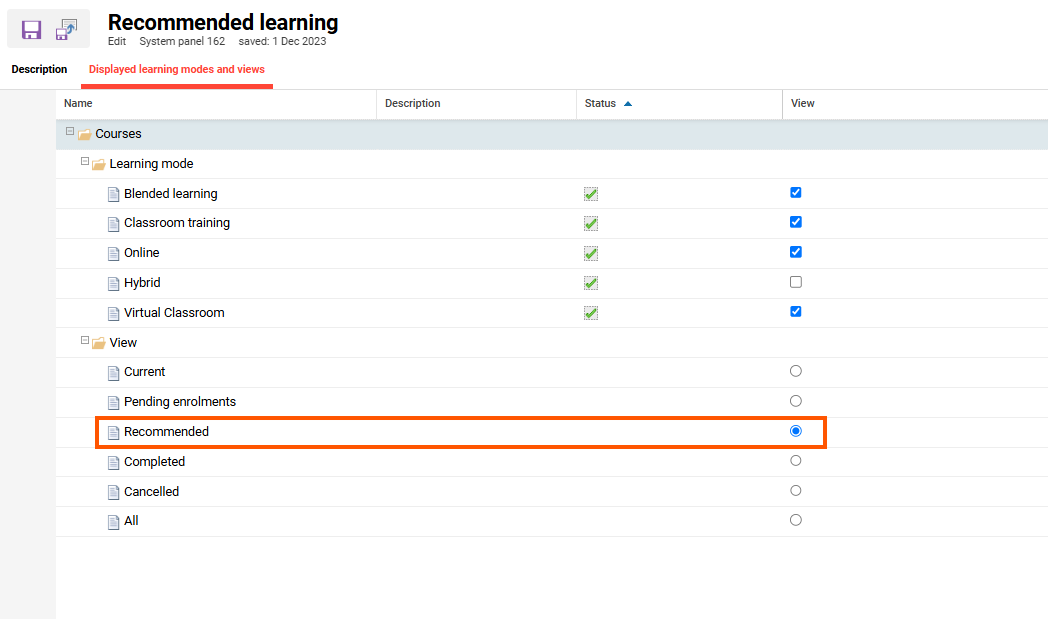Enable the View checkbox for Hybrid

[796, 282]
